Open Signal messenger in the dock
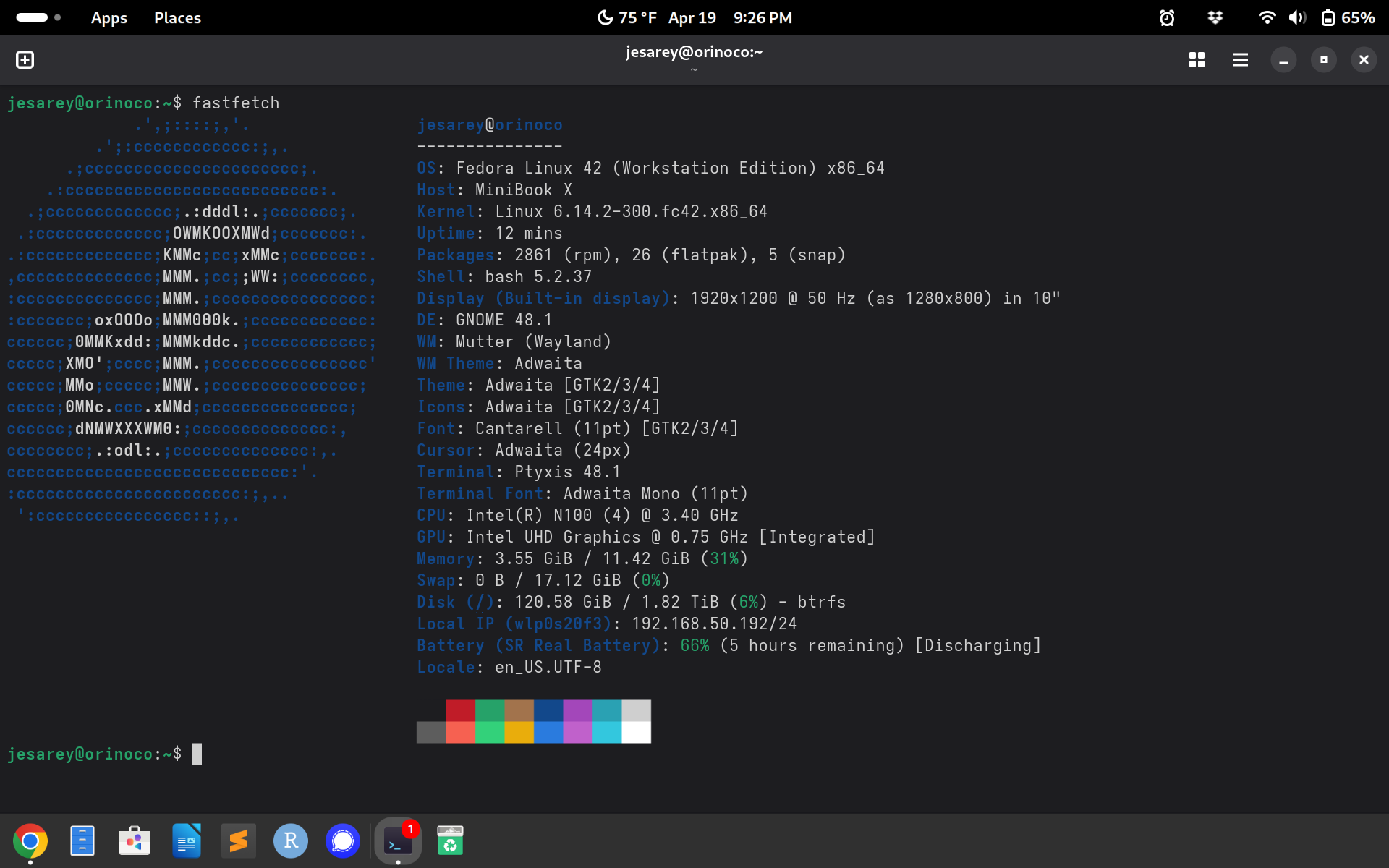Image resolution: width=1389 pixels, height=868 pixels. click(343, 841)
